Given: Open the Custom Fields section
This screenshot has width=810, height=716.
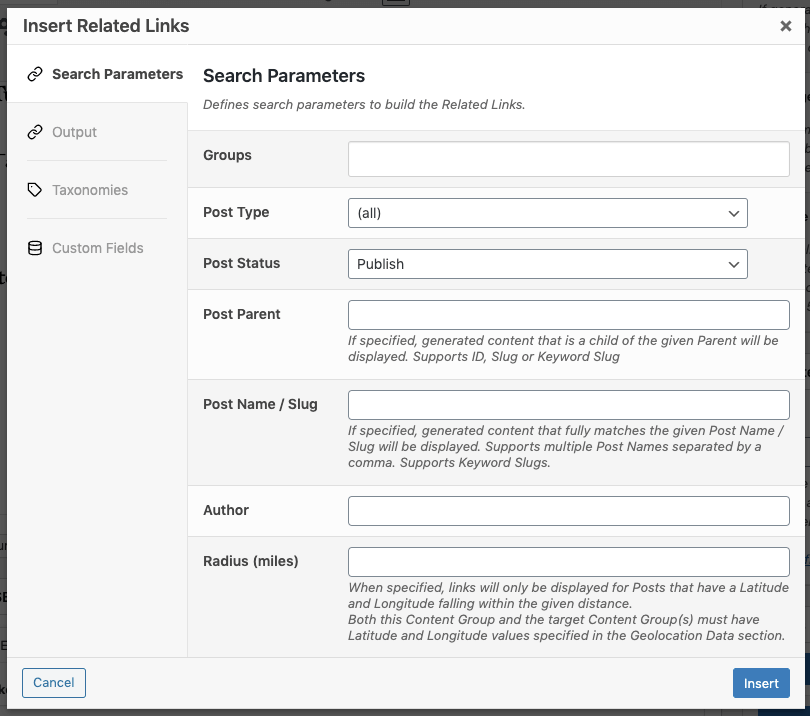Looking at the screenshot, I should 98,247.
